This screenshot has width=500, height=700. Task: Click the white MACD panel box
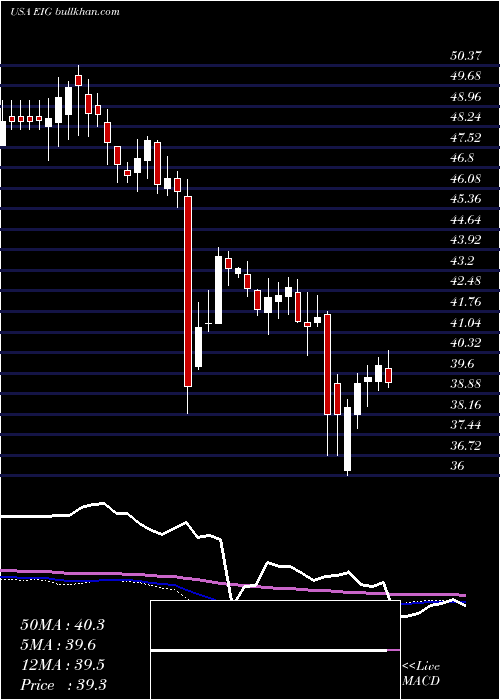tap(275, 650)
